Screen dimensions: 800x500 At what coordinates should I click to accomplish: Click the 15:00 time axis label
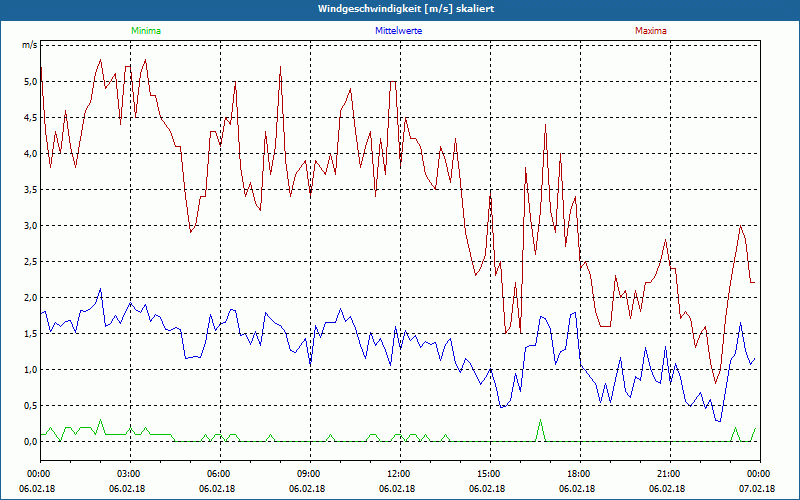click(x=487, y=474)
